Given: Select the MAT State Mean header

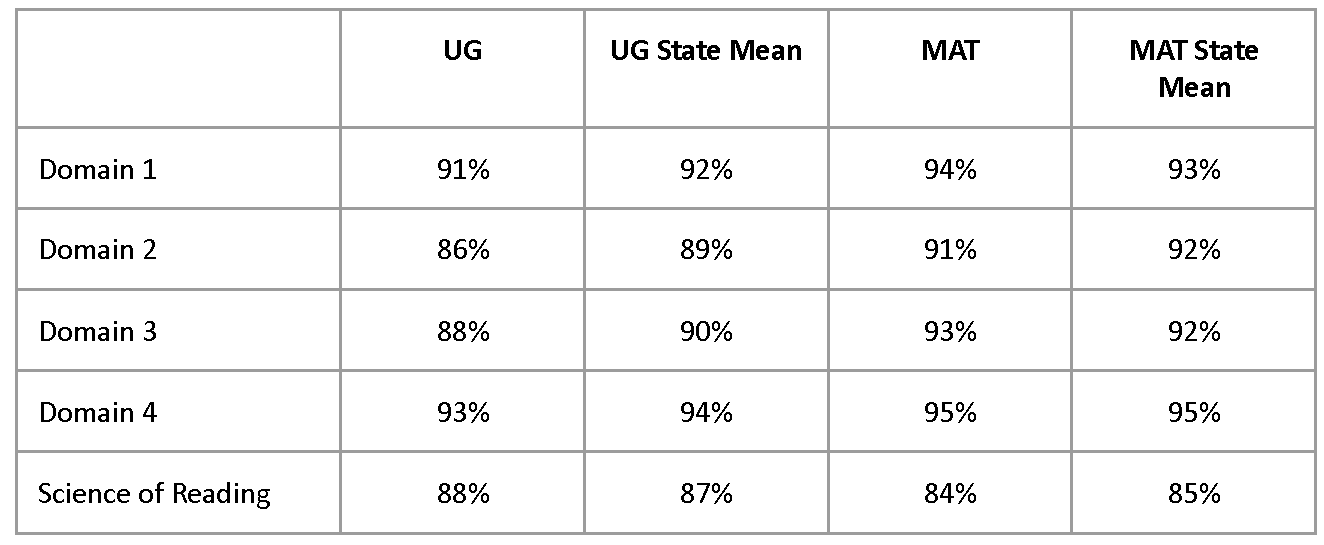Looking at the screenshot, I should [1193, 68].
